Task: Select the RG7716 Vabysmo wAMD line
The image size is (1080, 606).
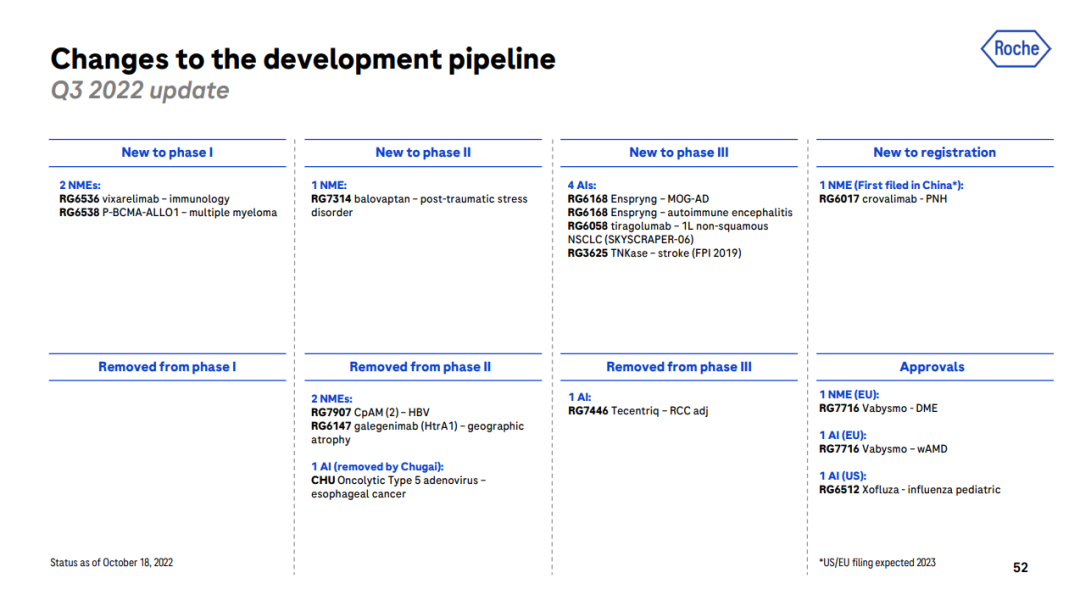Action: (883, 449)
